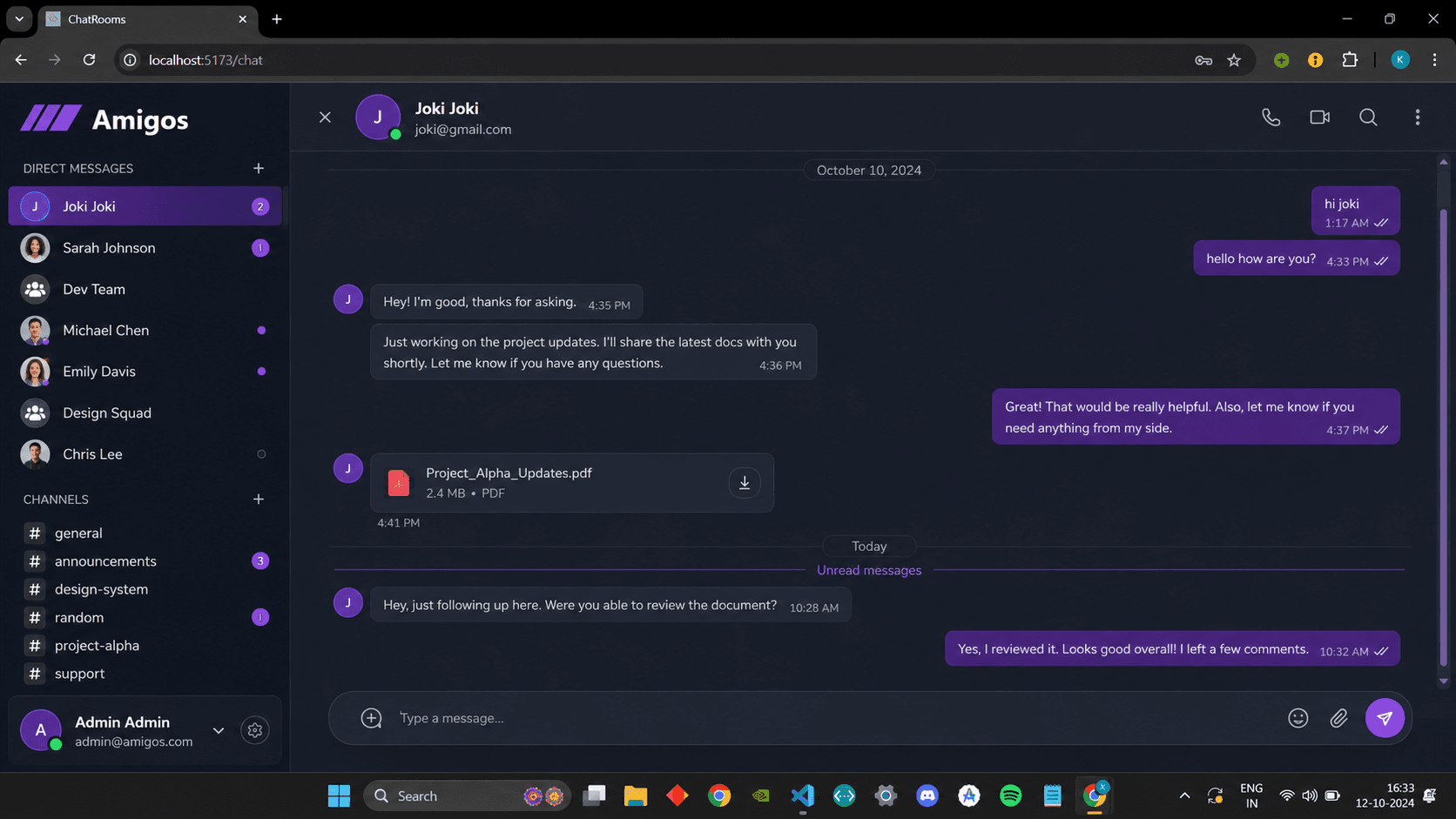
Task: Click the unread badge on announcements
Action: [x=260, y=561]
